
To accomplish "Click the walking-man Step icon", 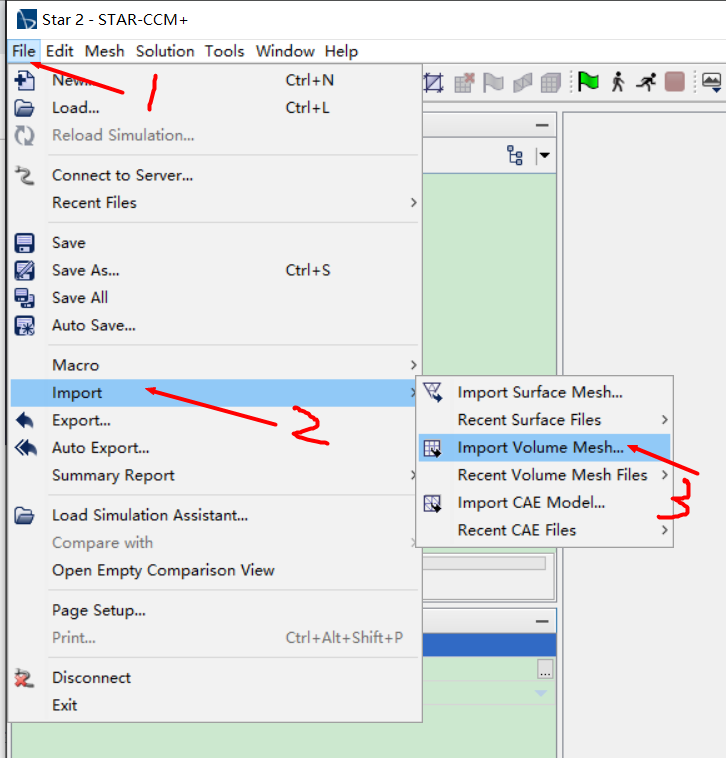I will pyautogui.click(x=617, y=81).
